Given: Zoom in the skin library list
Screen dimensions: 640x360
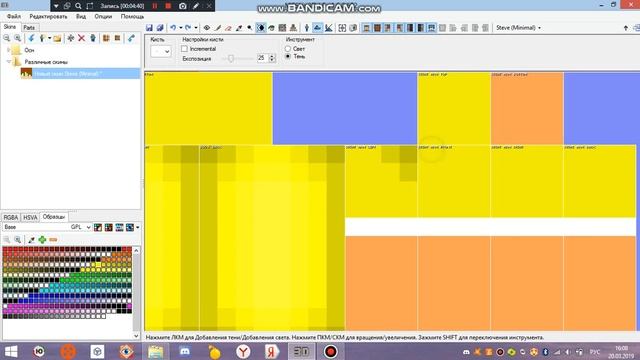Looking at the screenshot, I should point(18,38).
